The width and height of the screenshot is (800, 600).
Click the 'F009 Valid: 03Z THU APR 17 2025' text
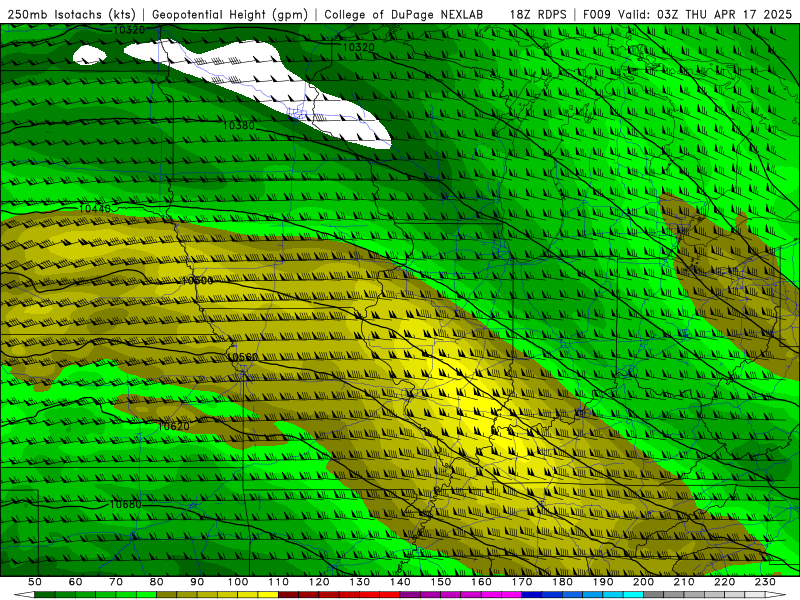point(687,14)
